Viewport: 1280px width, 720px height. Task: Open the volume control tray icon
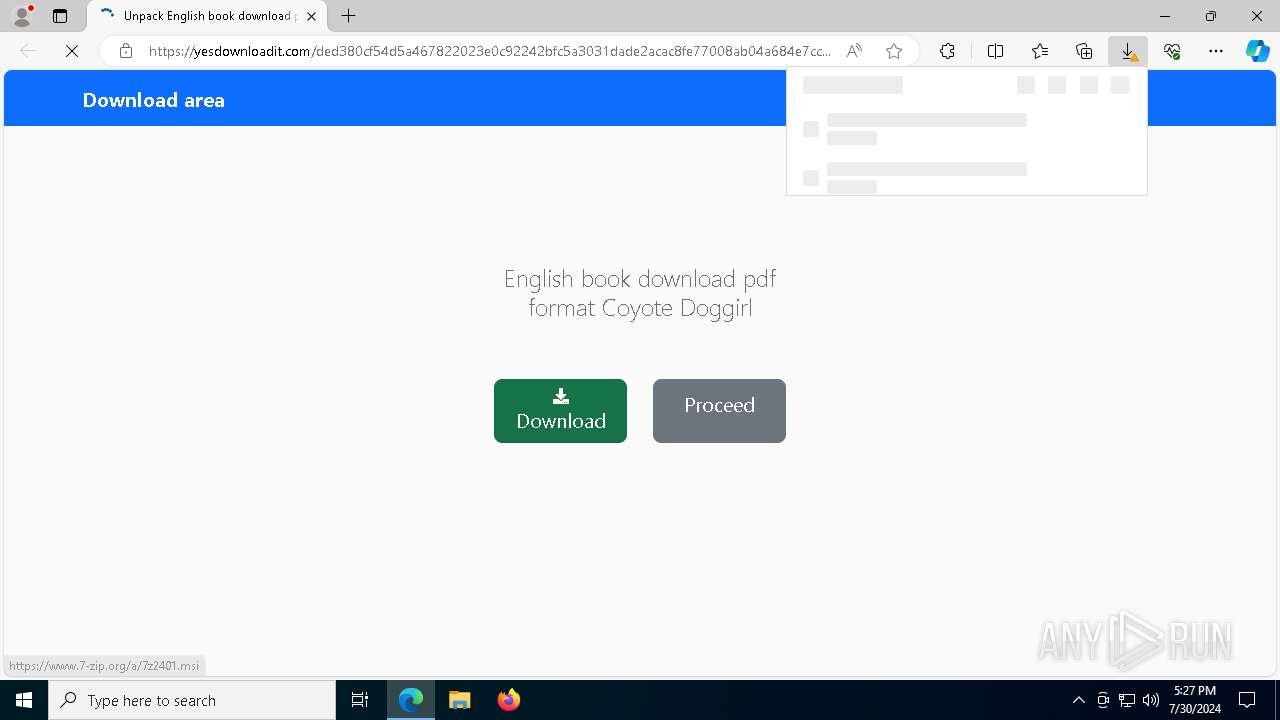point(1151,700)
